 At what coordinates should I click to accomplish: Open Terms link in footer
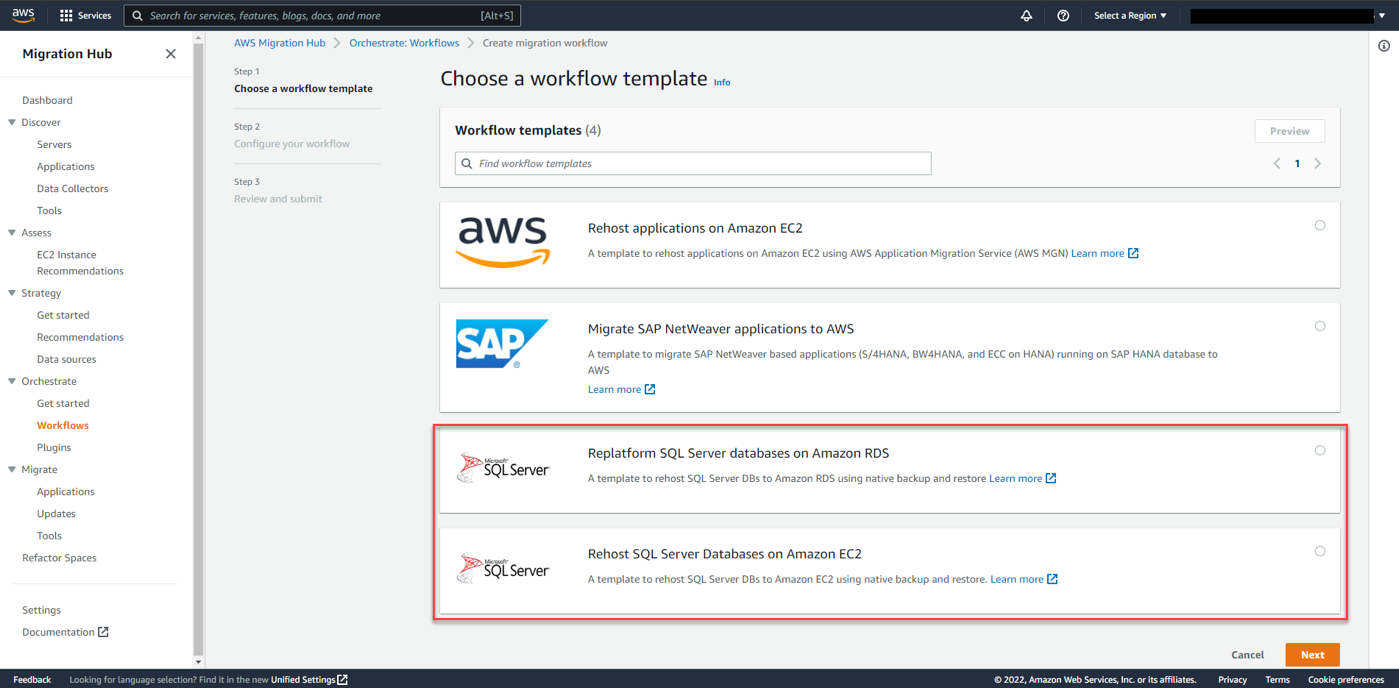[1277, 680]
